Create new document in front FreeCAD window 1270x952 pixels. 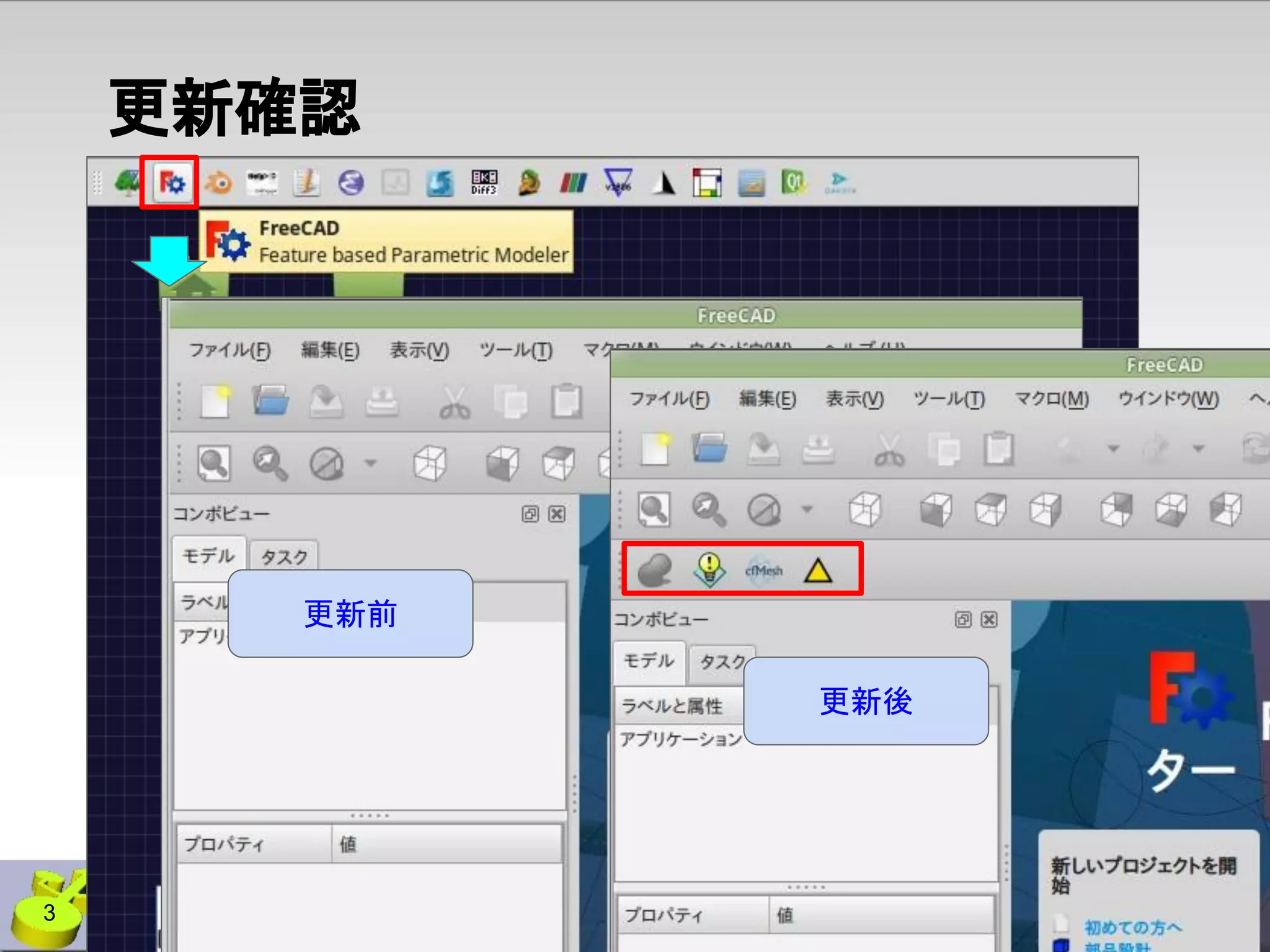pos(655,449)
